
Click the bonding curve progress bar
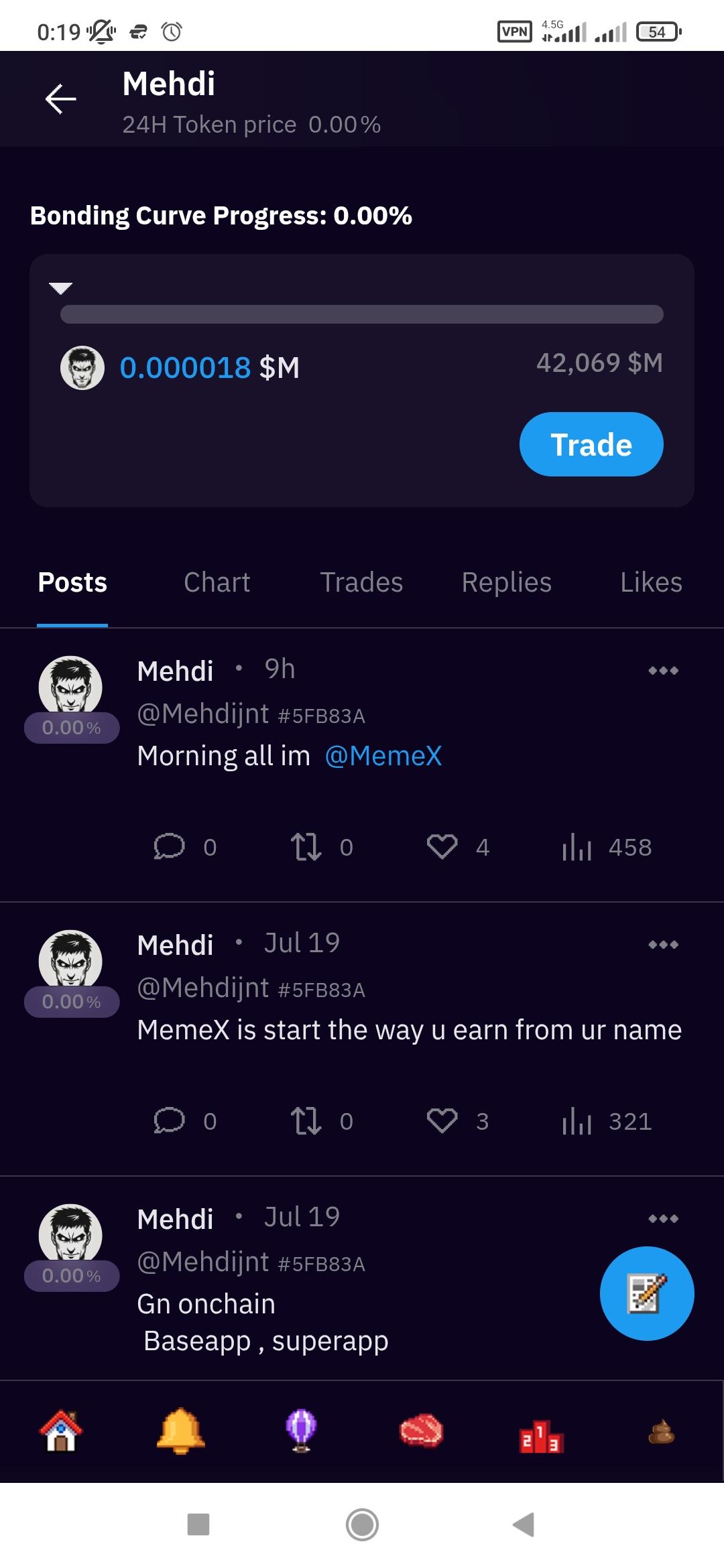pyautogui.click(x=362, y=314)
